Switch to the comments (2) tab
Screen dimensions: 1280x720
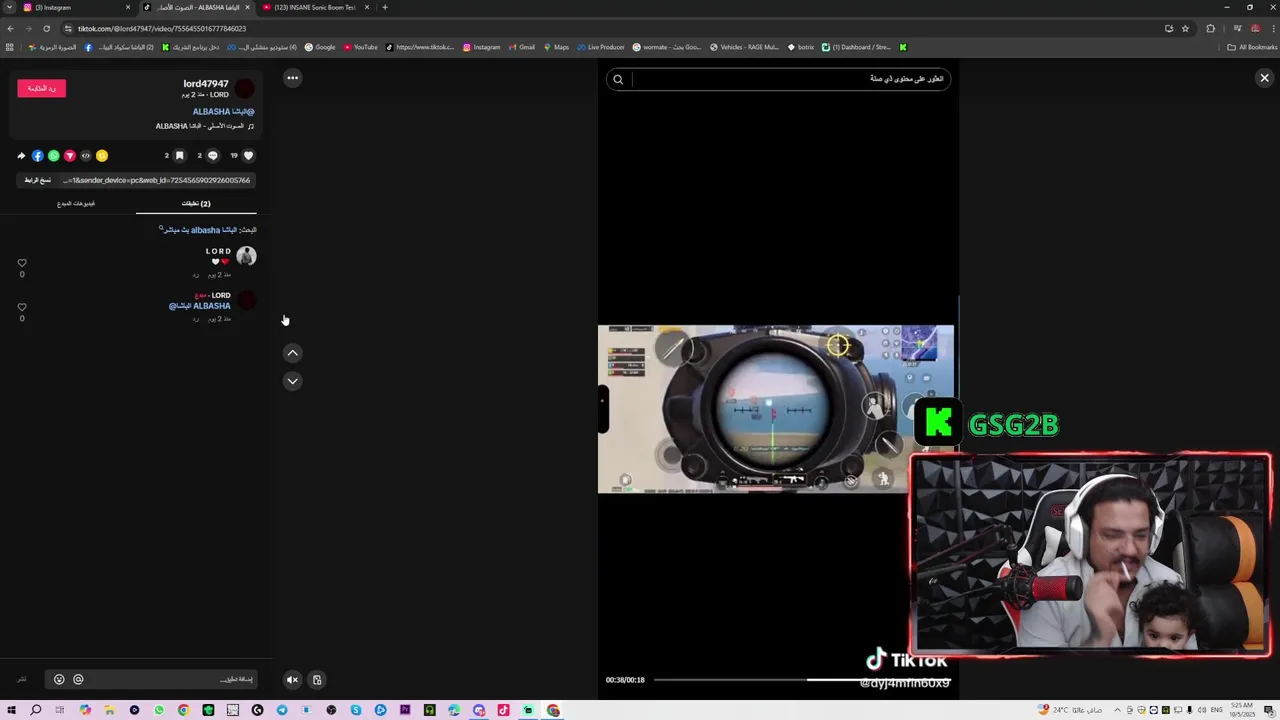tap(196, 203)
